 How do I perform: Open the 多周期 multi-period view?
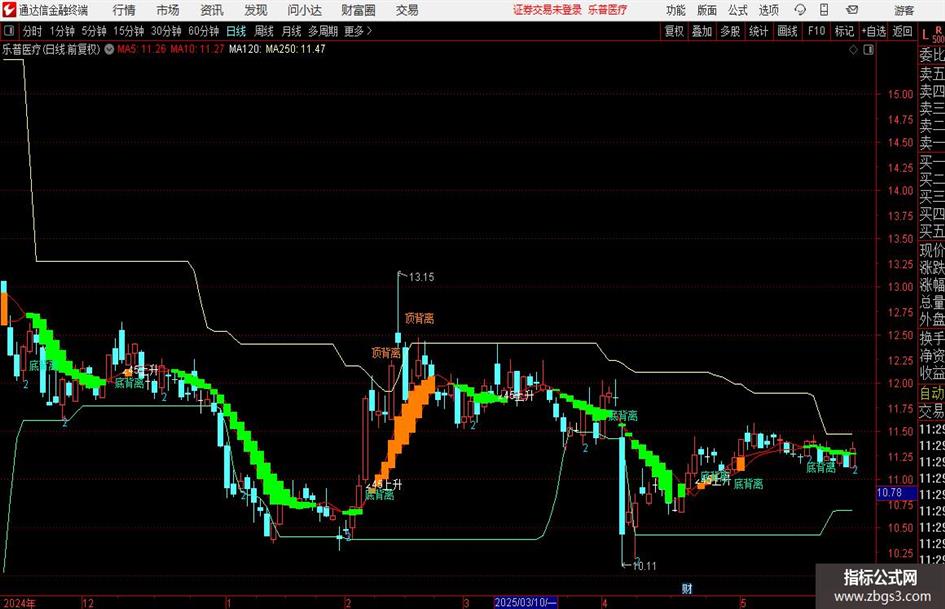tap(323, 31)
